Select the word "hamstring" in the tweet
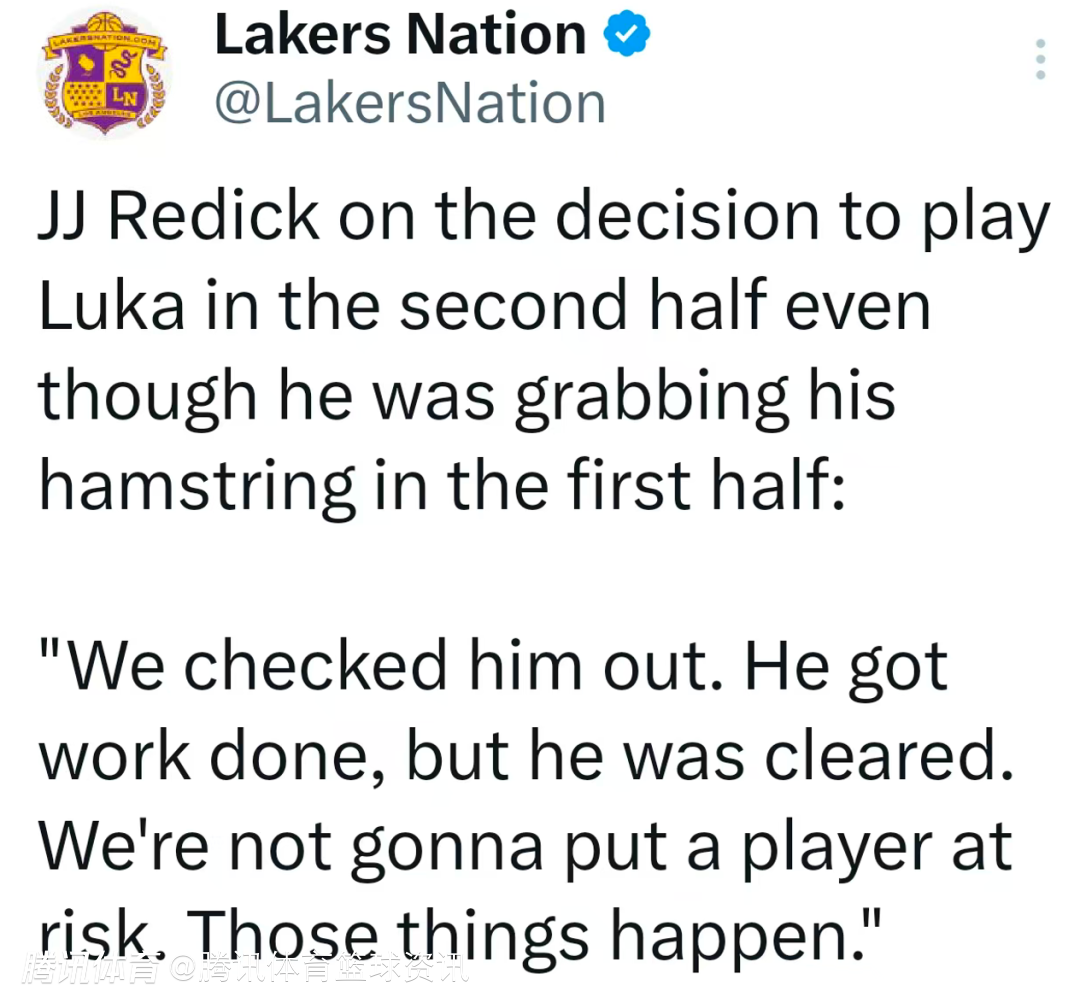 [197, 486]
